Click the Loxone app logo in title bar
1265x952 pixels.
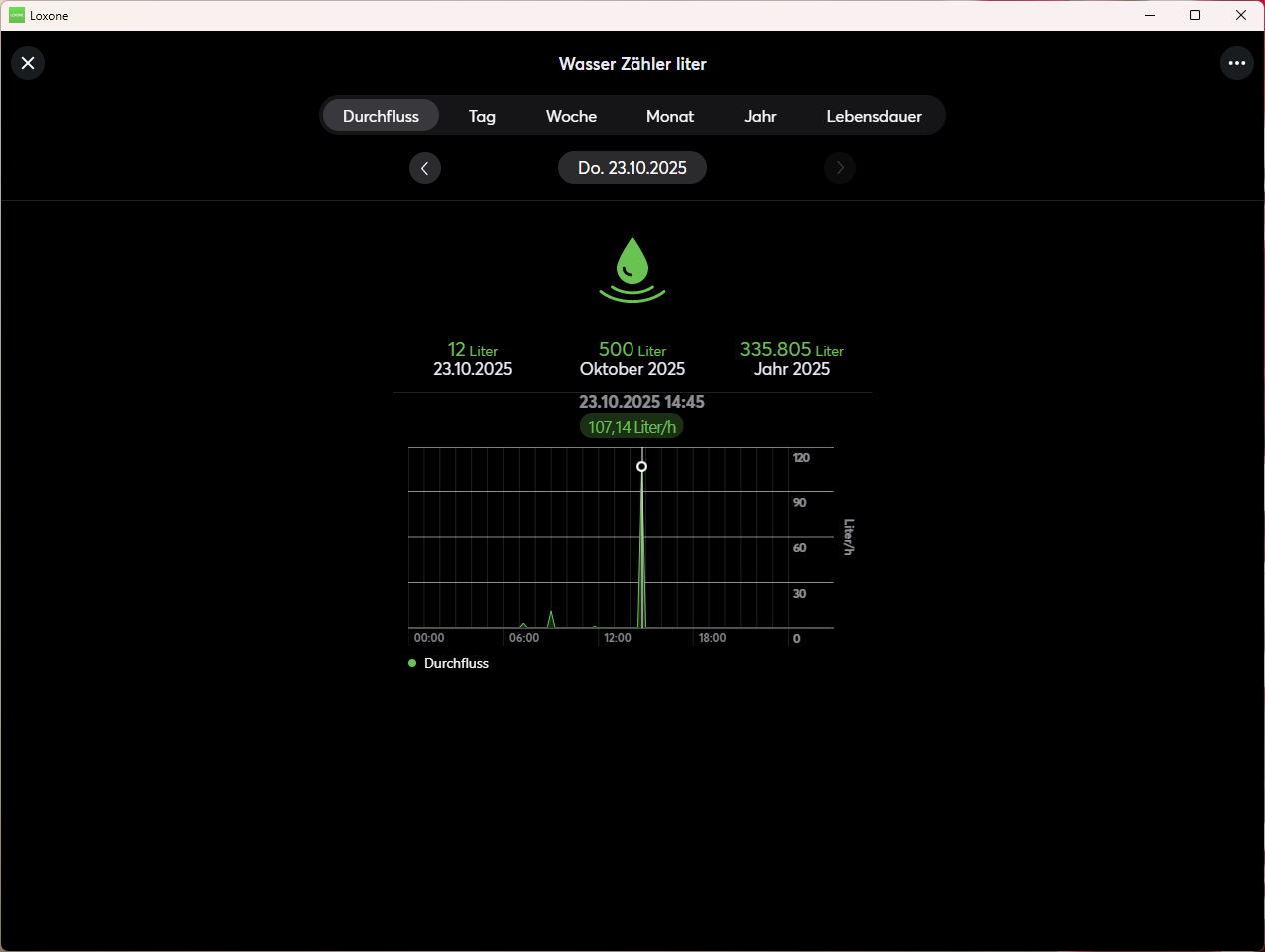[x=17, y=15]
